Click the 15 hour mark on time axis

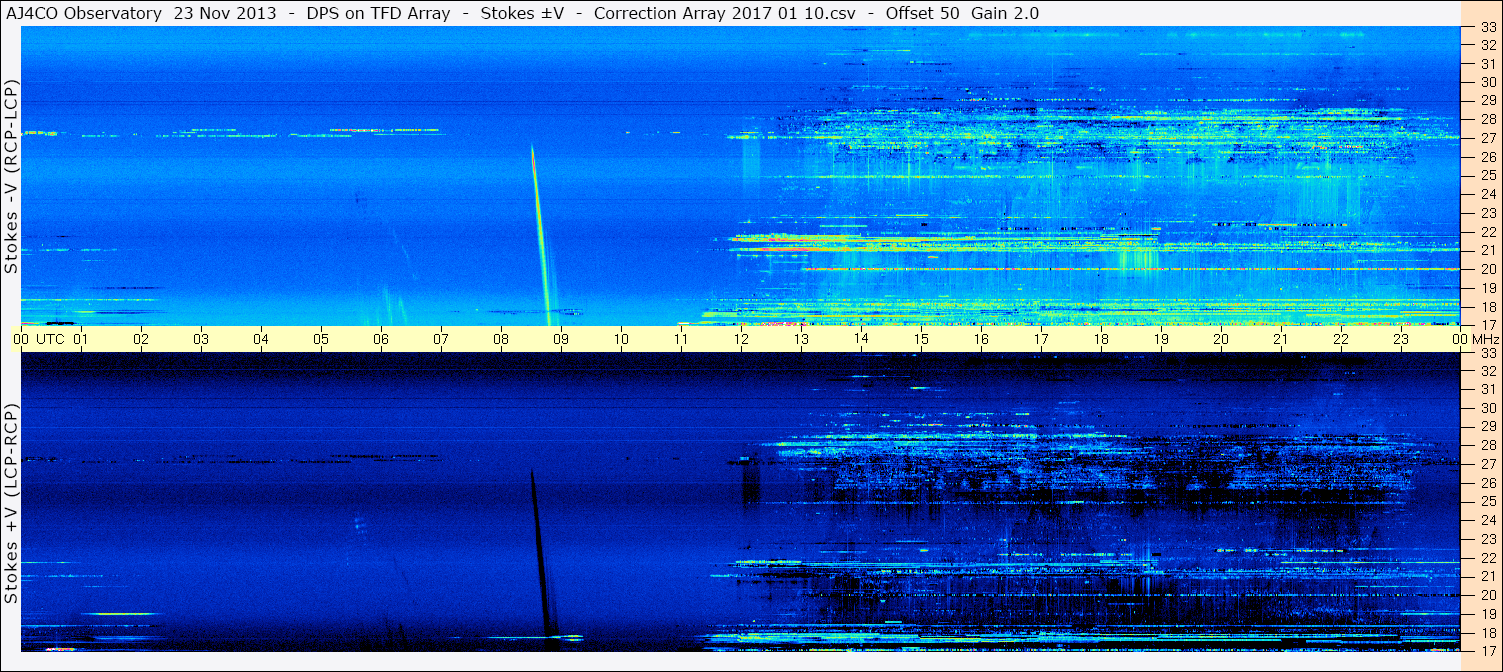point(921,339)
